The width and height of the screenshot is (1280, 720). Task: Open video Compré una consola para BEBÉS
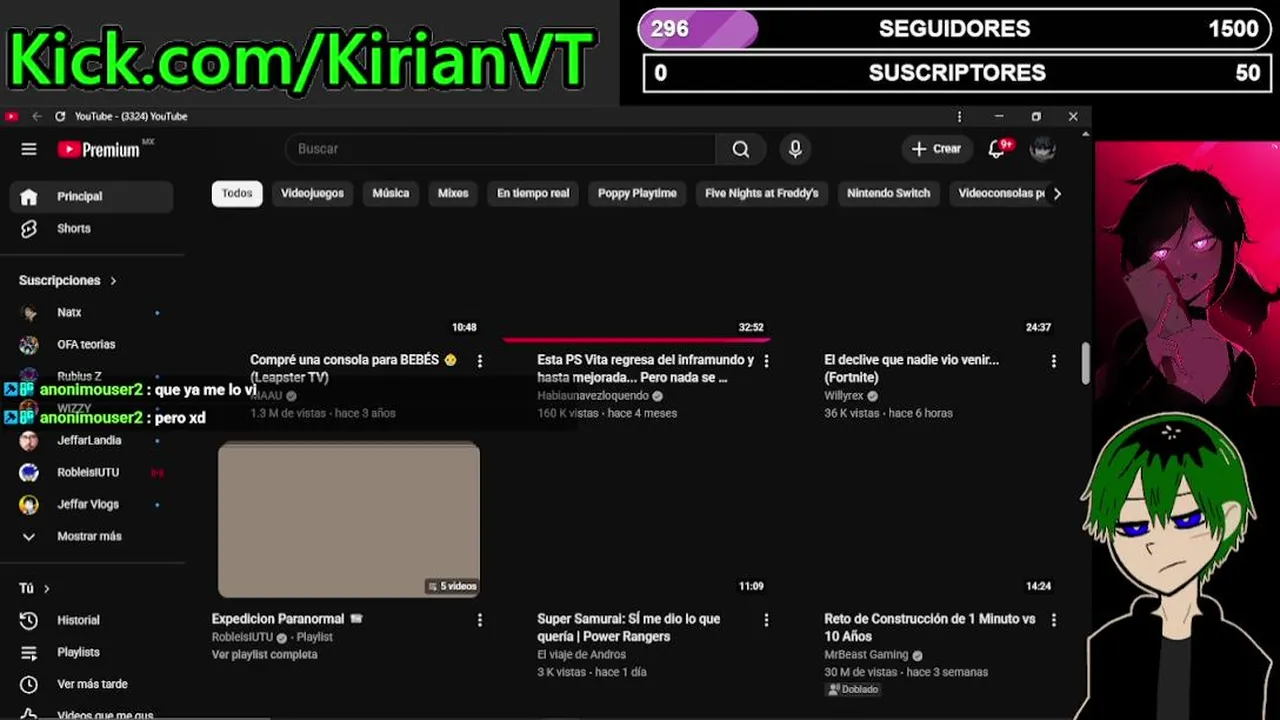(x=353, y=368)
